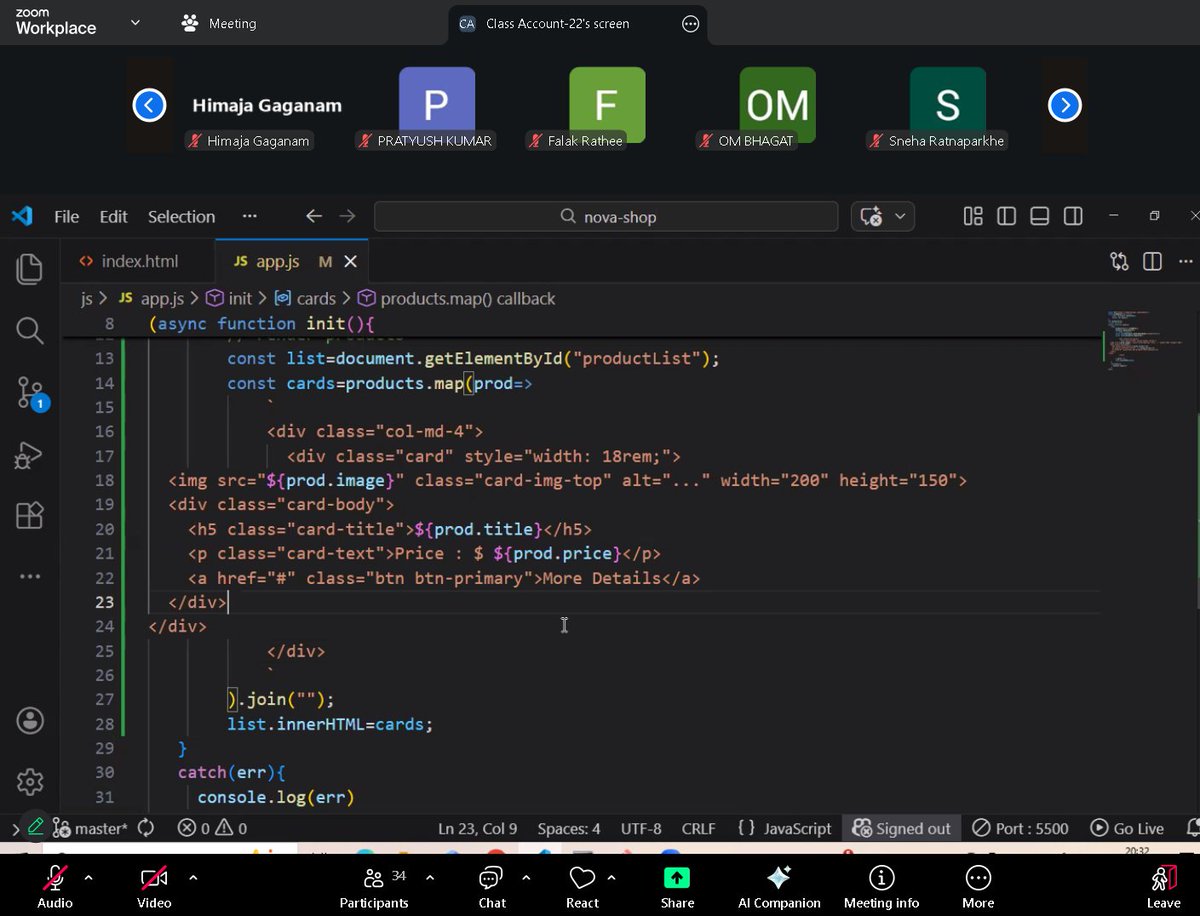Select the app.js editor tab
The height and width of the screenshot is (916, 1200).
click(290, 261)
